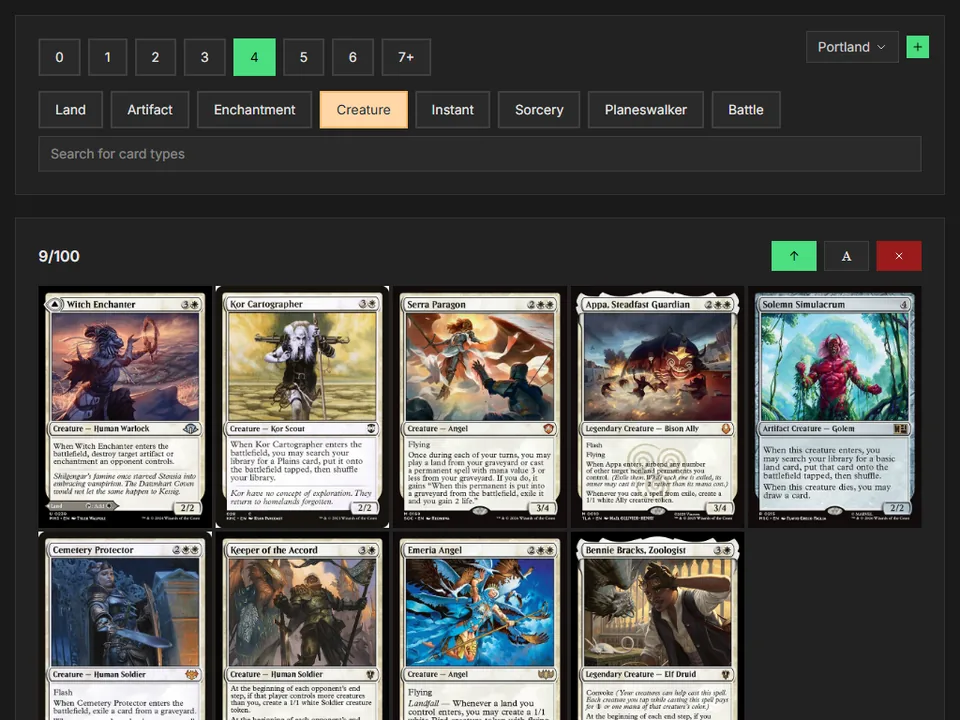Select the Keeper of the Accord card
Viewport: 960px width, 720px height.
[302, 626]
